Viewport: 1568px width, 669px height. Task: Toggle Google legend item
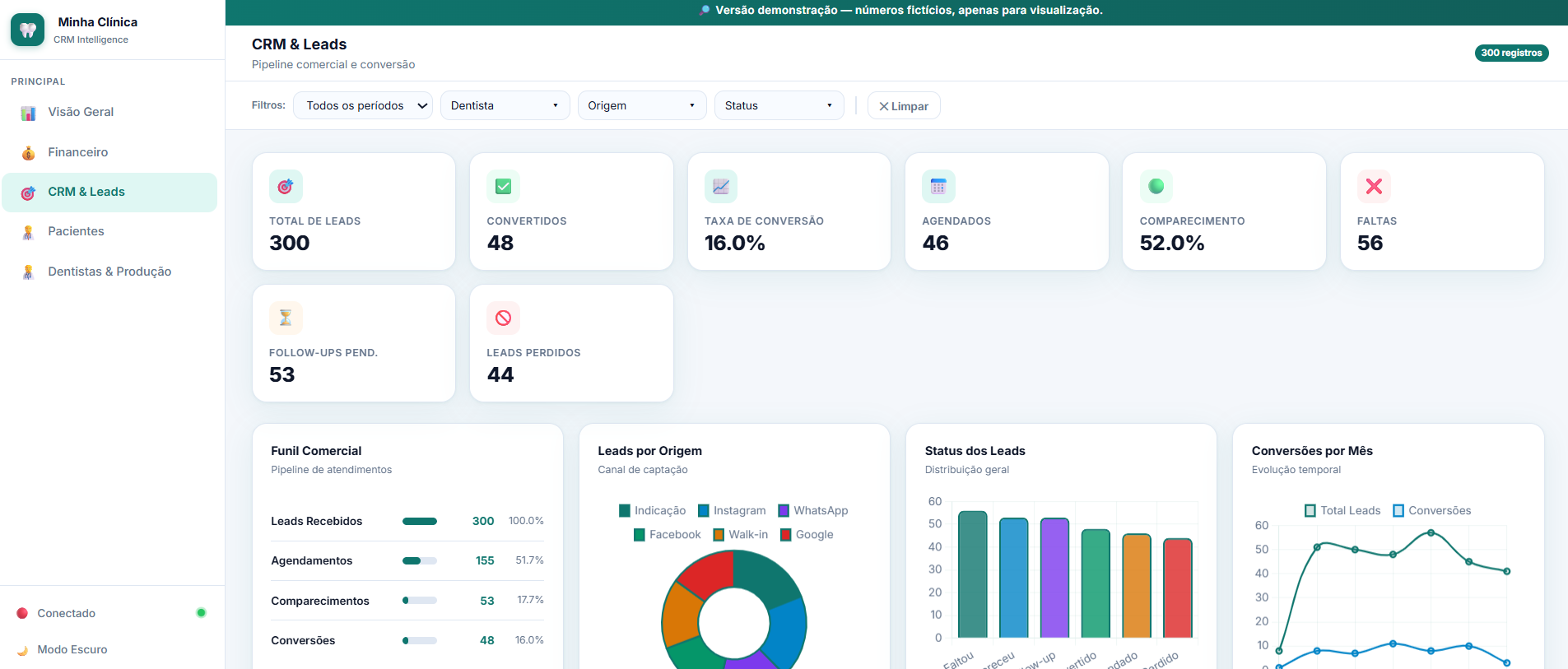[x=807, y=534]
